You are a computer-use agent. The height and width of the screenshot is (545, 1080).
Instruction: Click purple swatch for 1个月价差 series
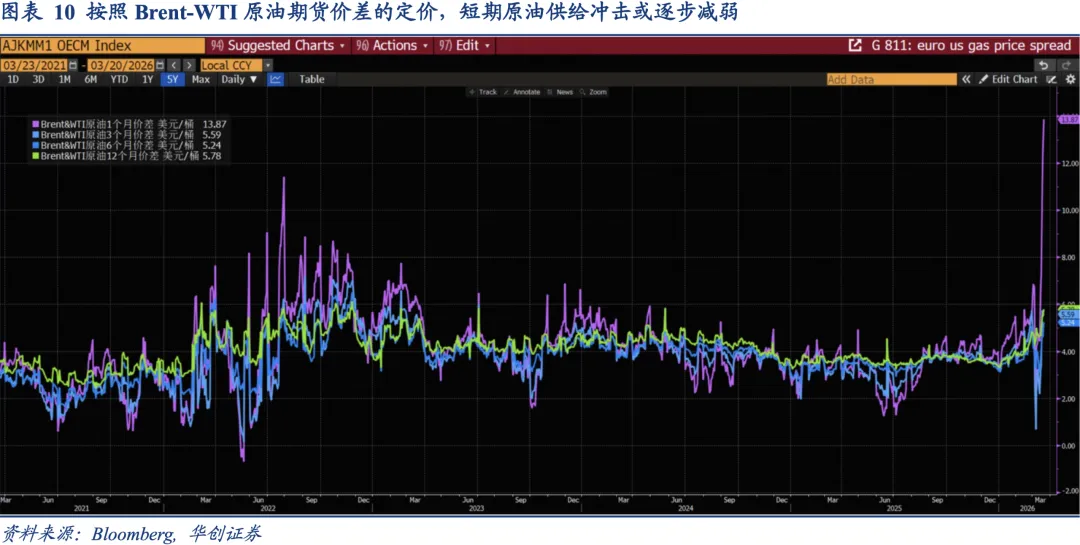(36, 124)
